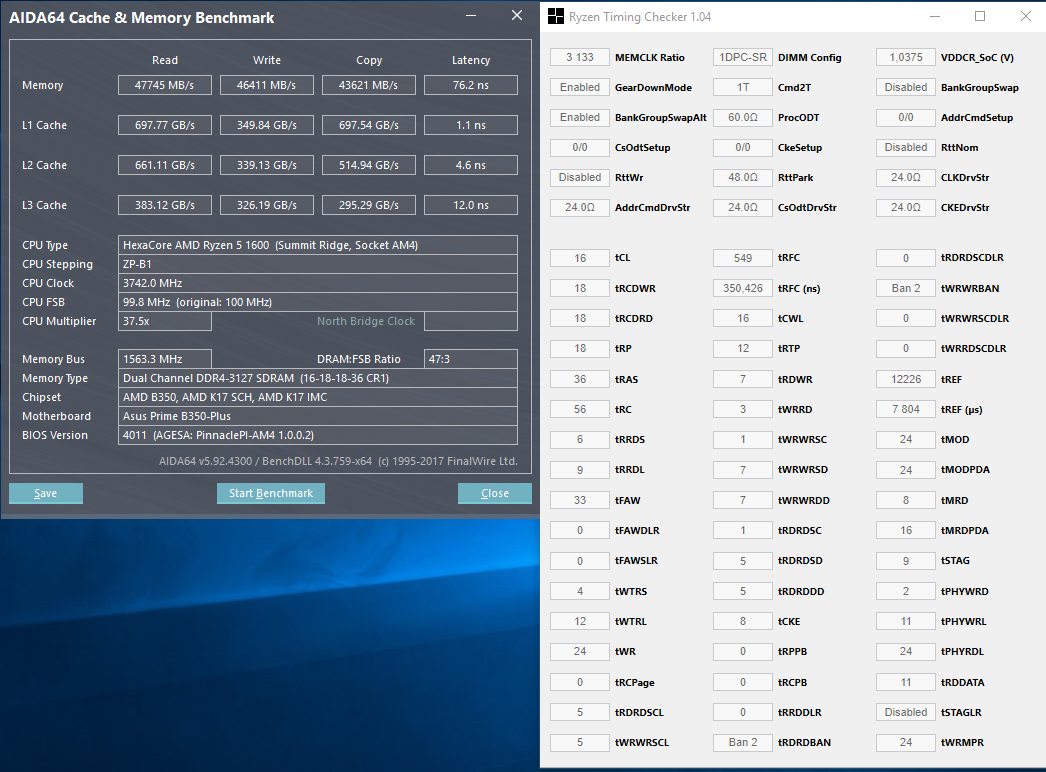The image size is (1046, 772).
Task: Minimize the Ryzen Timing Checker window
Action: pyautogui.click(x=935, y=17)
